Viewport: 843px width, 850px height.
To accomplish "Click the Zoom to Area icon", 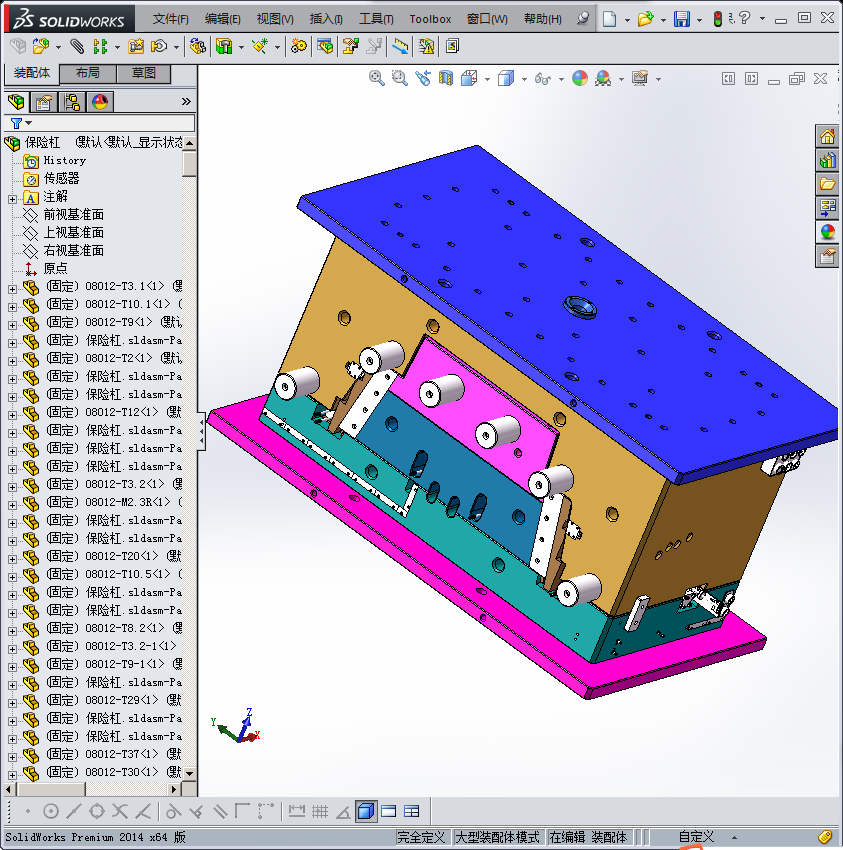I will 400,79.
